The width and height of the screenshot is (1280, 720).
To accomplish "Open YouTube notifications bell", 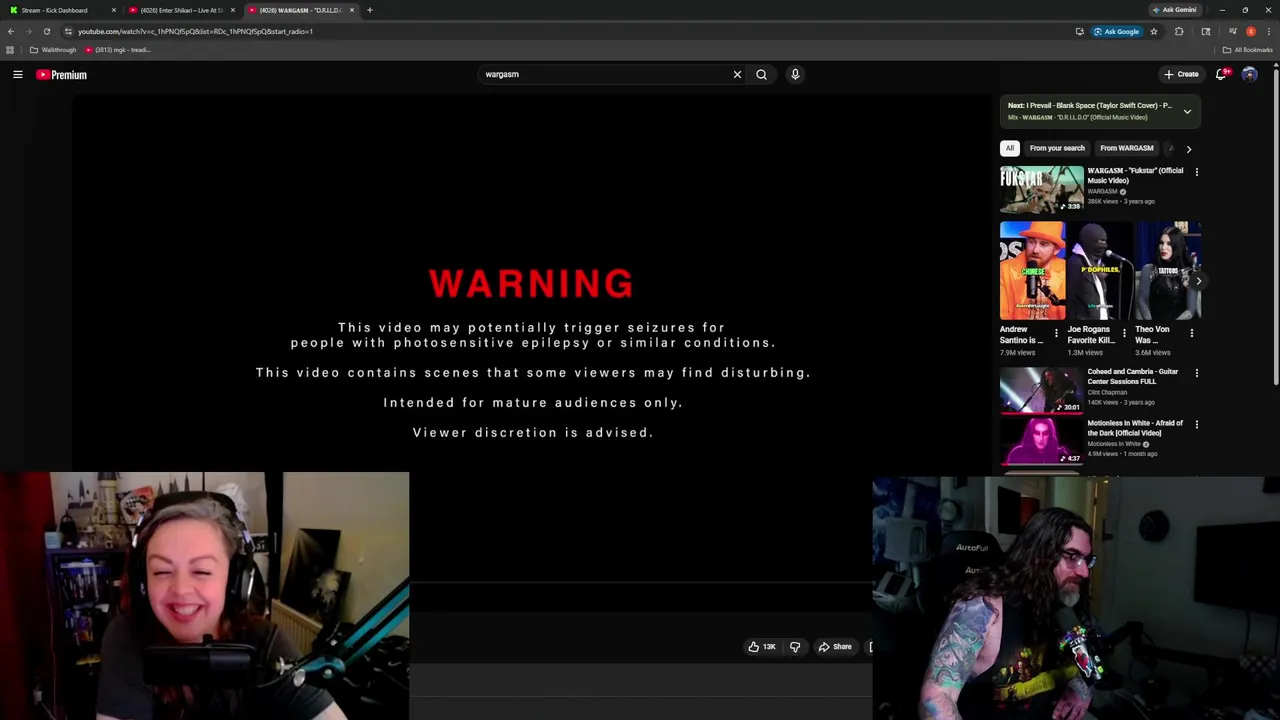I will (x=1222, y=74).
